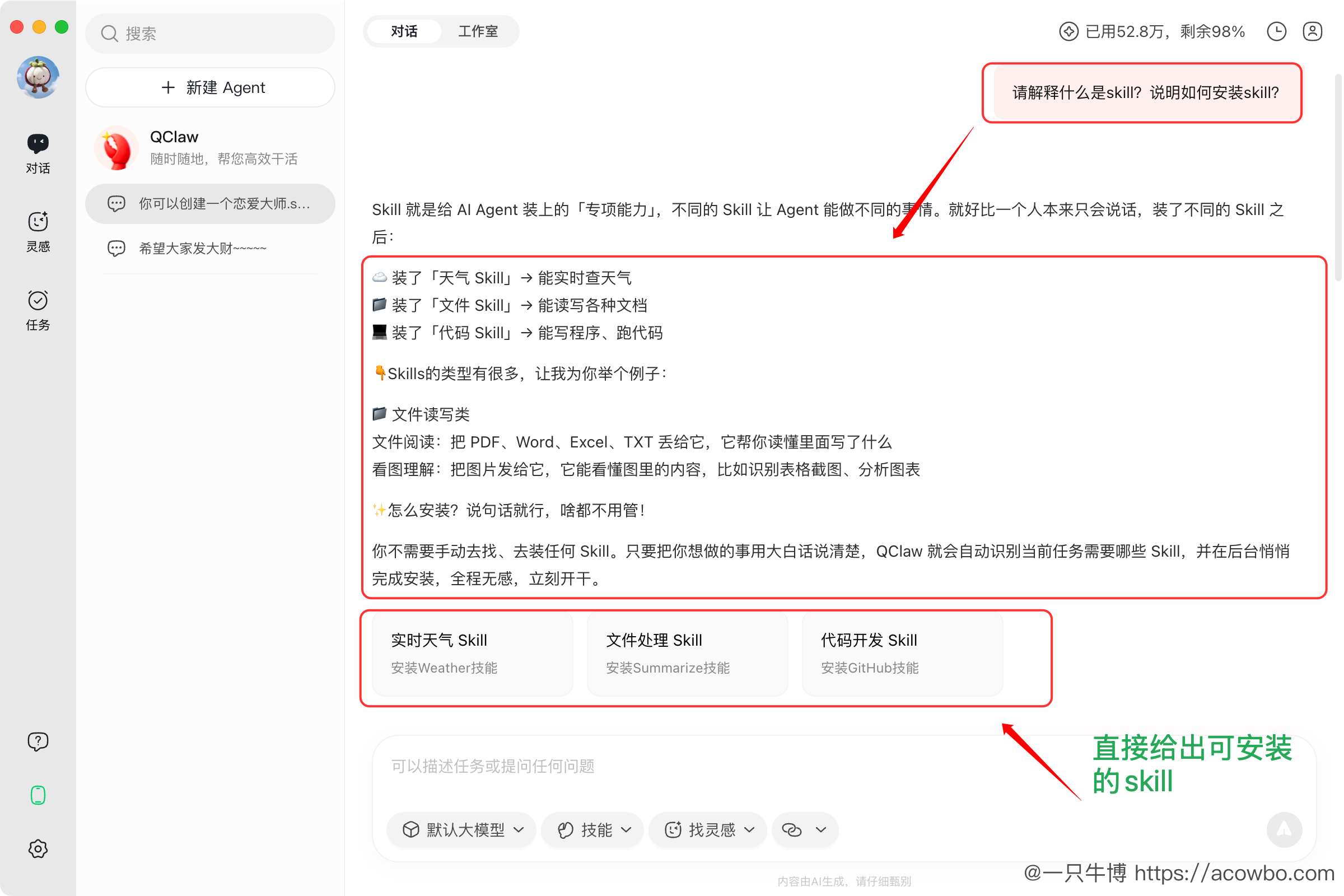
Task: Expand the 默认大模型 dropdown
Action: coord(461,830)
